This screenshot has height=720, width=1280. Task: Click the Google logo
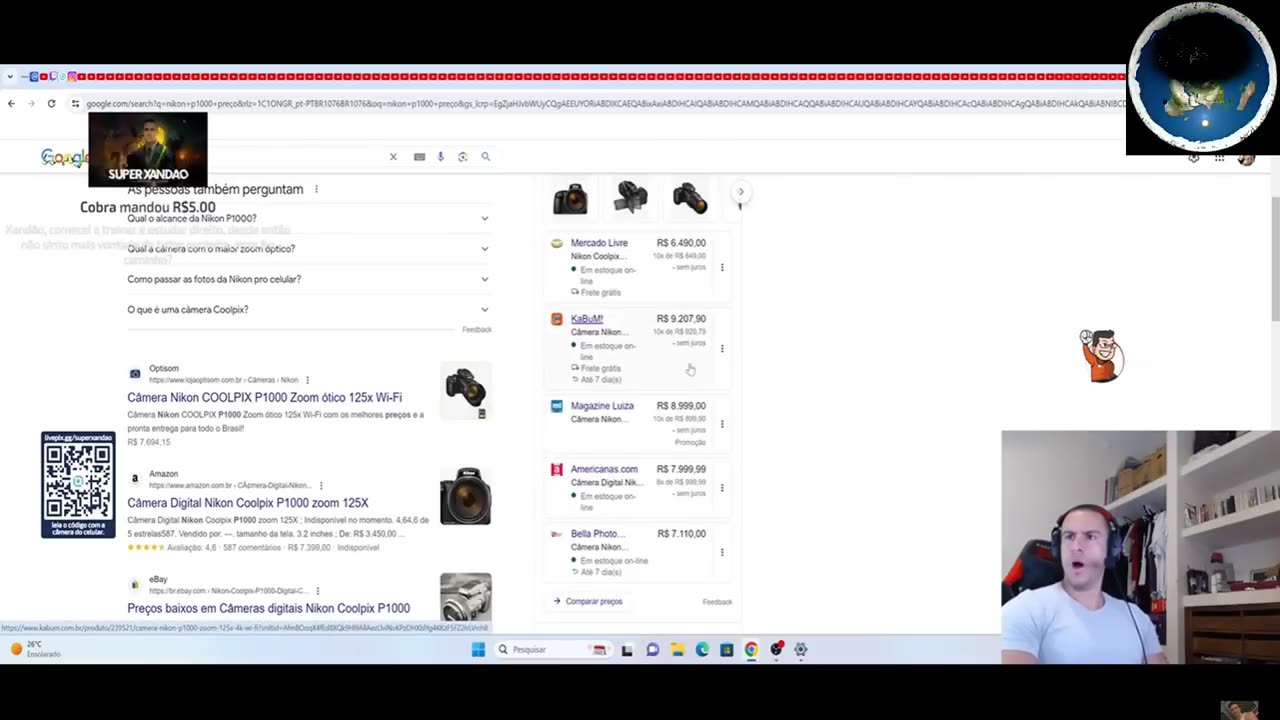64,158
